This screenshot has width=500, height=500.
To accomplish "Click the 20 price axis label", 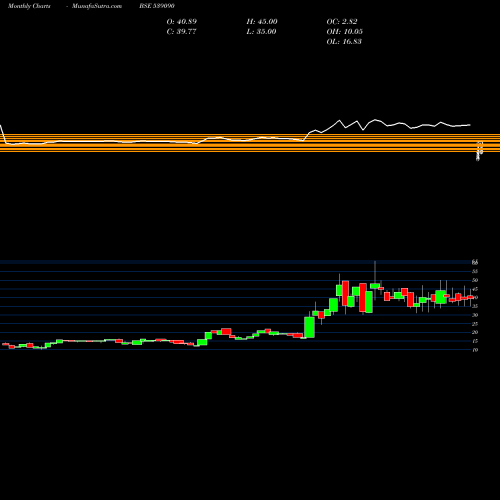I will click(475, 332).
